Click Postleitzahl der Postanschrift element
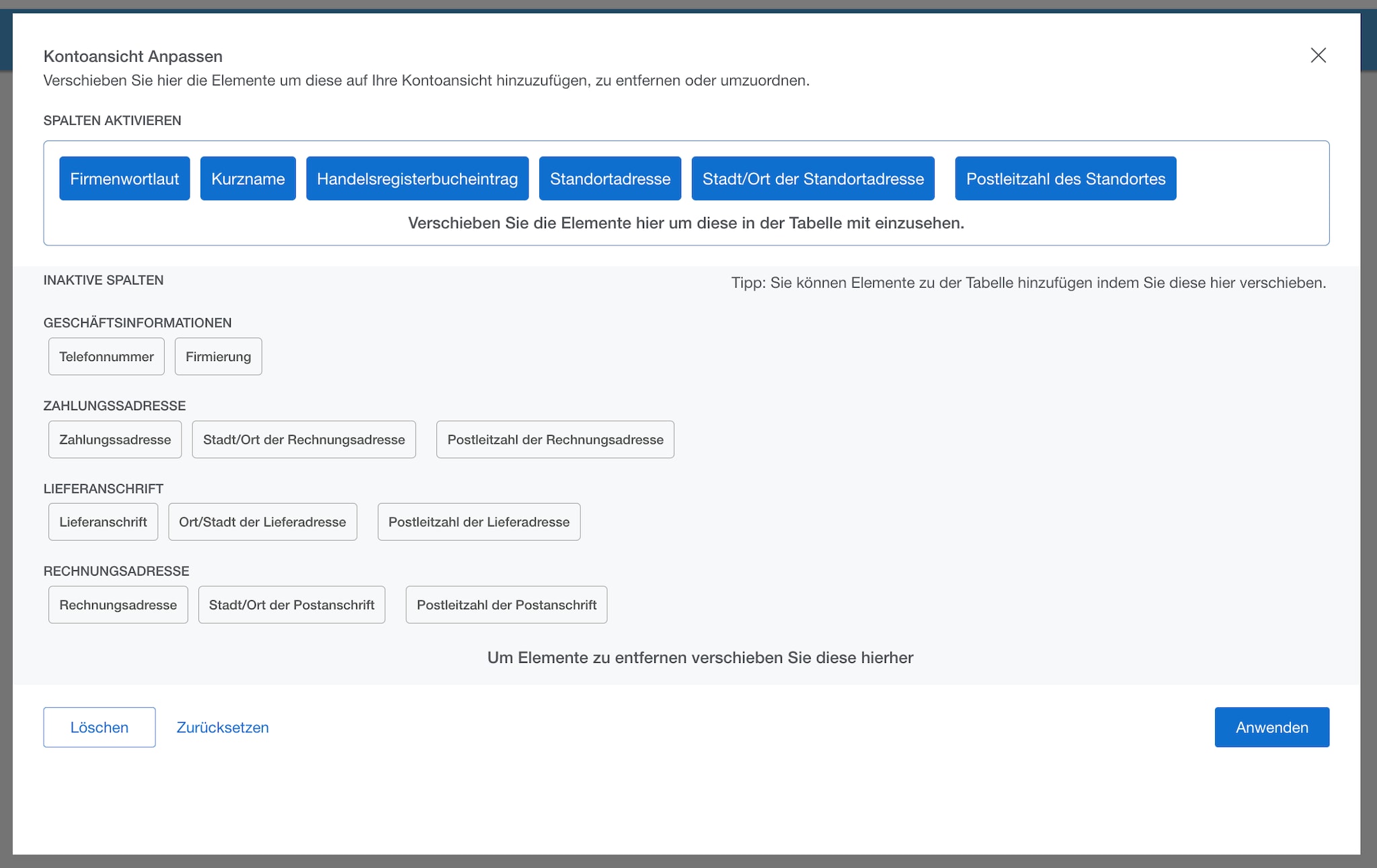This screenshot has width=1377, height=868. pos(506,604)
